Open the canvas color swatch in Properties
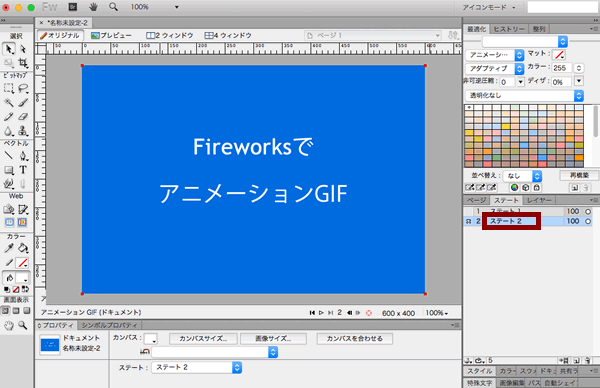 click(x=151, y=339)
